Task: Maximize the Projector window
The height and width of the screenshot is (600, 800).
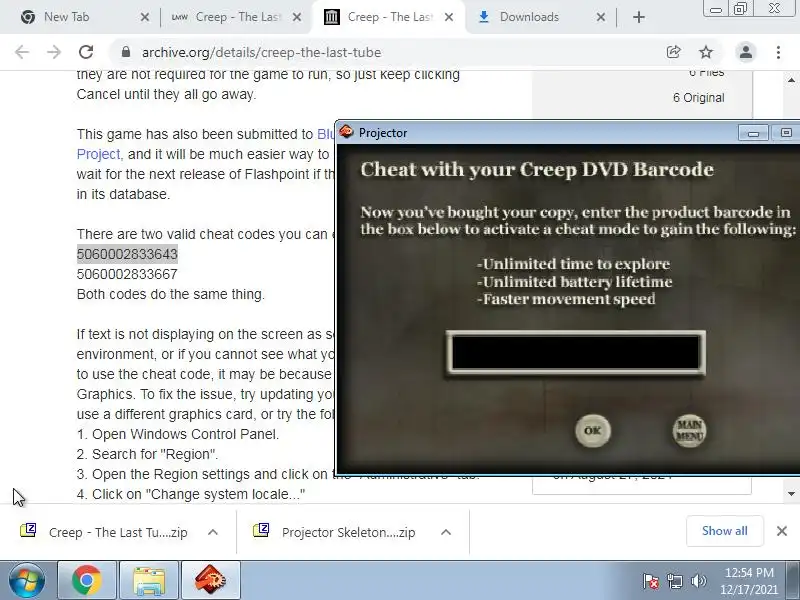Action: [785, 133]
